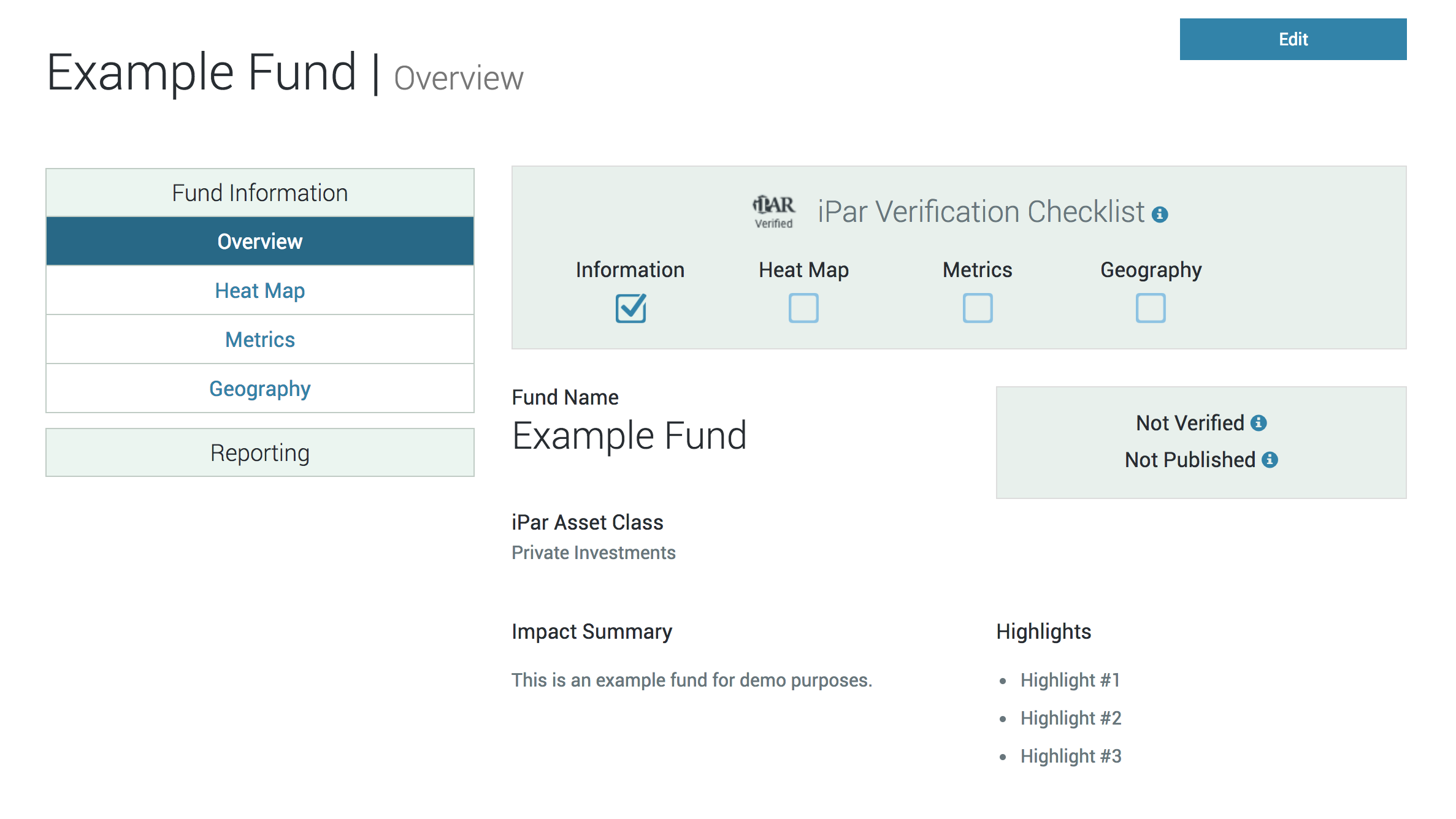This screenshot has height=819, width=1456.
Task: Click the Impact Summary description text
Action: [x=691, y=680]
